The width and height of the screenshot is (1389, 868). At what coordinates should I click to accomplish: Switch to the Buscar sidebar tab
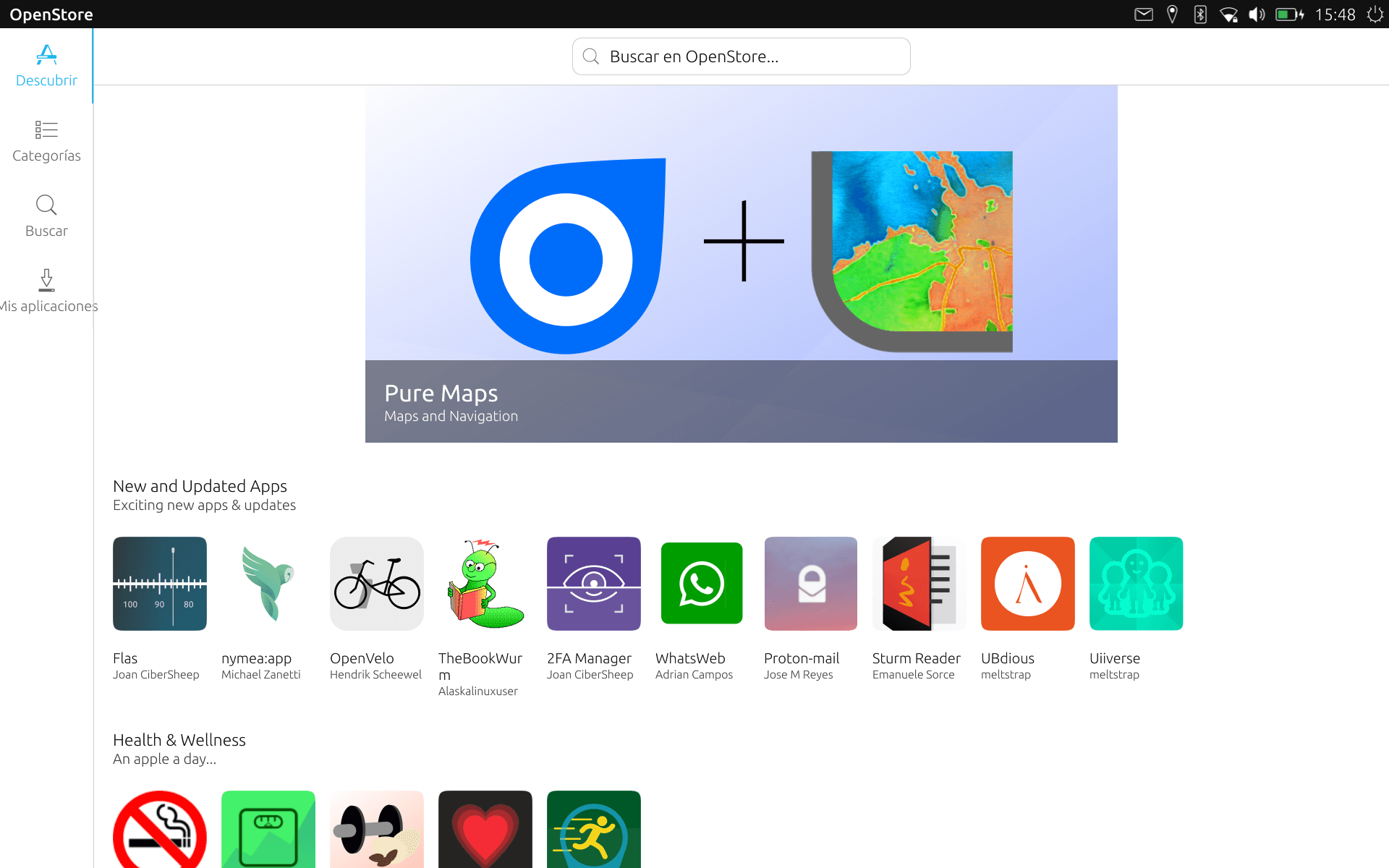(46, 216)
